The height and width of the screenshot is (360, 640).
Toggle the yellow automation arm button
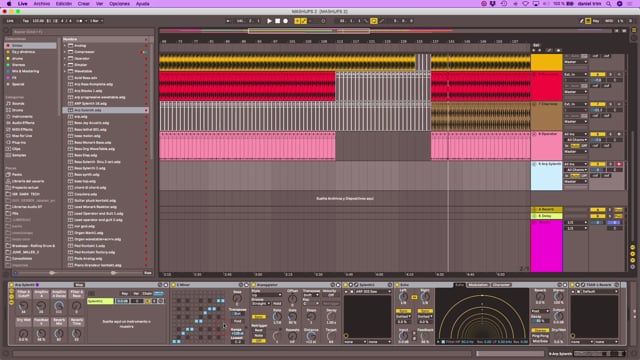point(304,21)
